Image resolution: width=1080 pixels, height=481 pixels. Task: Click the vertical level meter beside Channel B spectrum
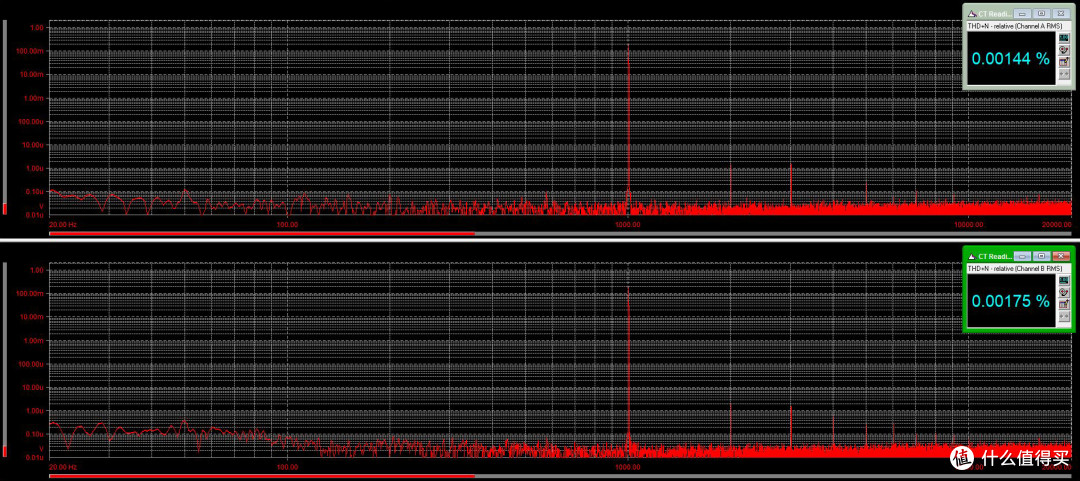5,360
